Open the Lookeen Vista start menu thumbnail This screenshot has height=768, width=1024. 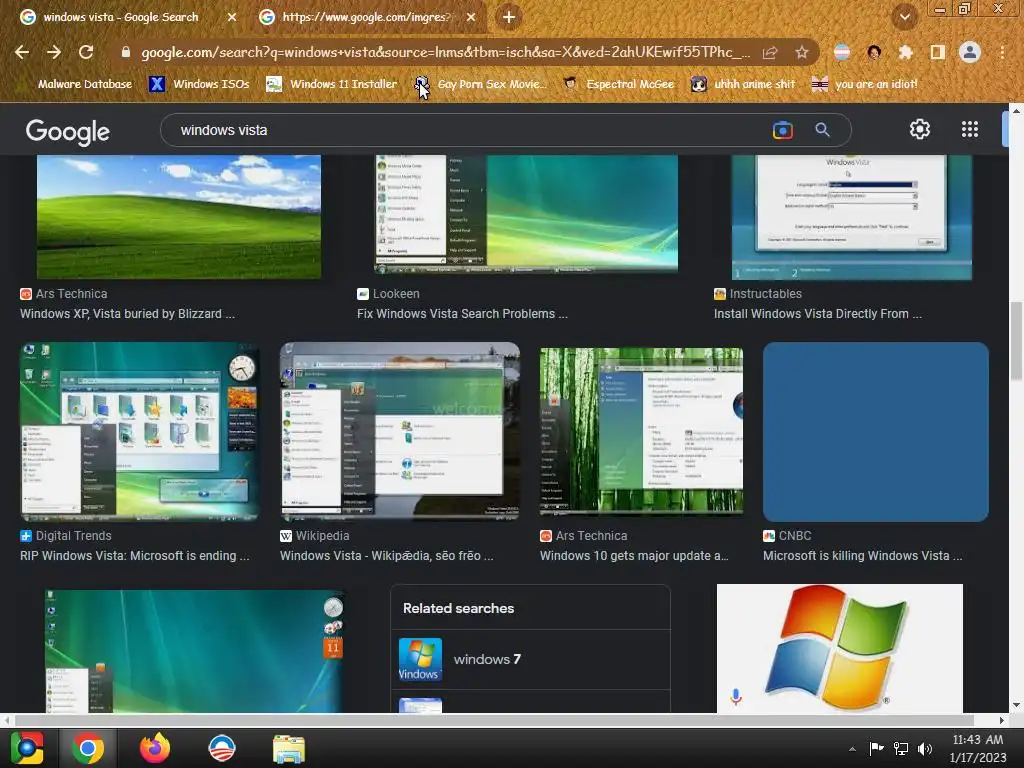click(526, 214)
